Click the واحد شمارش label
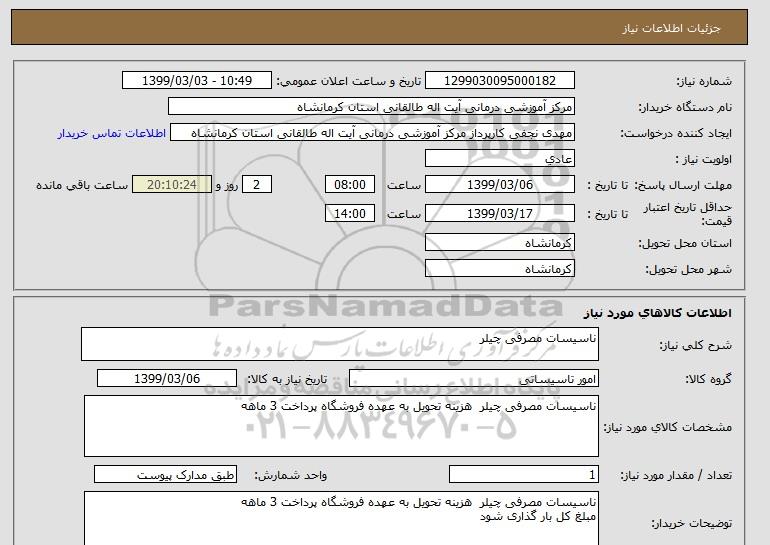Image resolution: width=770 pixels, height=545 pixels. (291, 475)
